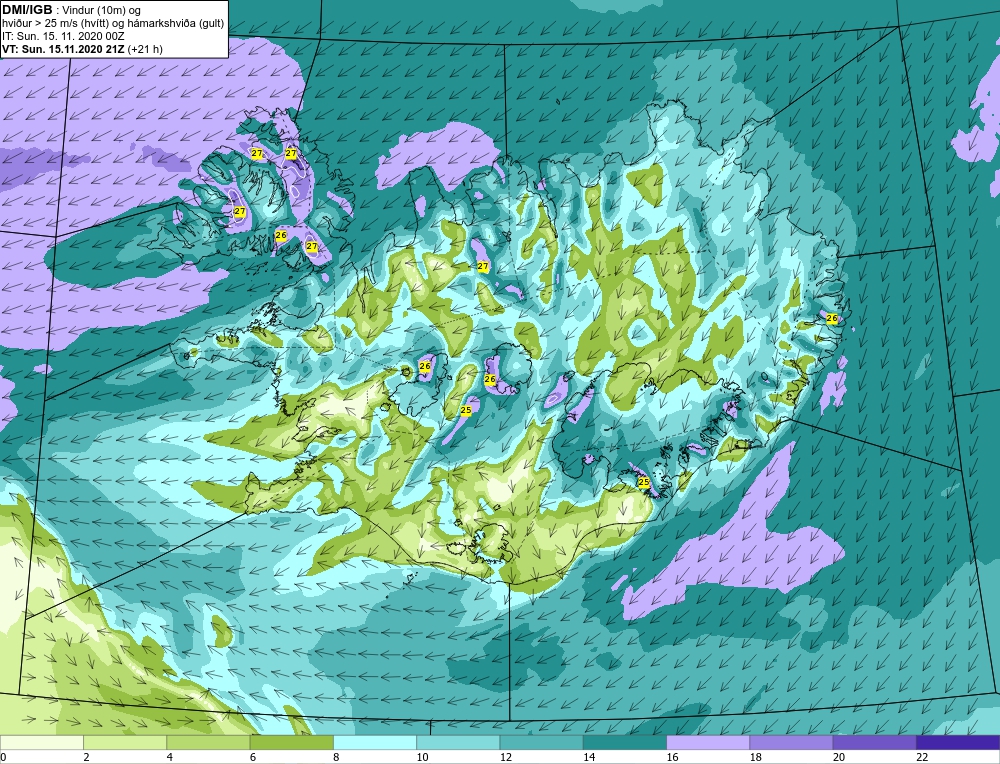Click the 12–14 m/s teal legend swatch
Image resolution: width=1000 pixels, height=764 pixels.
point(541,742)
